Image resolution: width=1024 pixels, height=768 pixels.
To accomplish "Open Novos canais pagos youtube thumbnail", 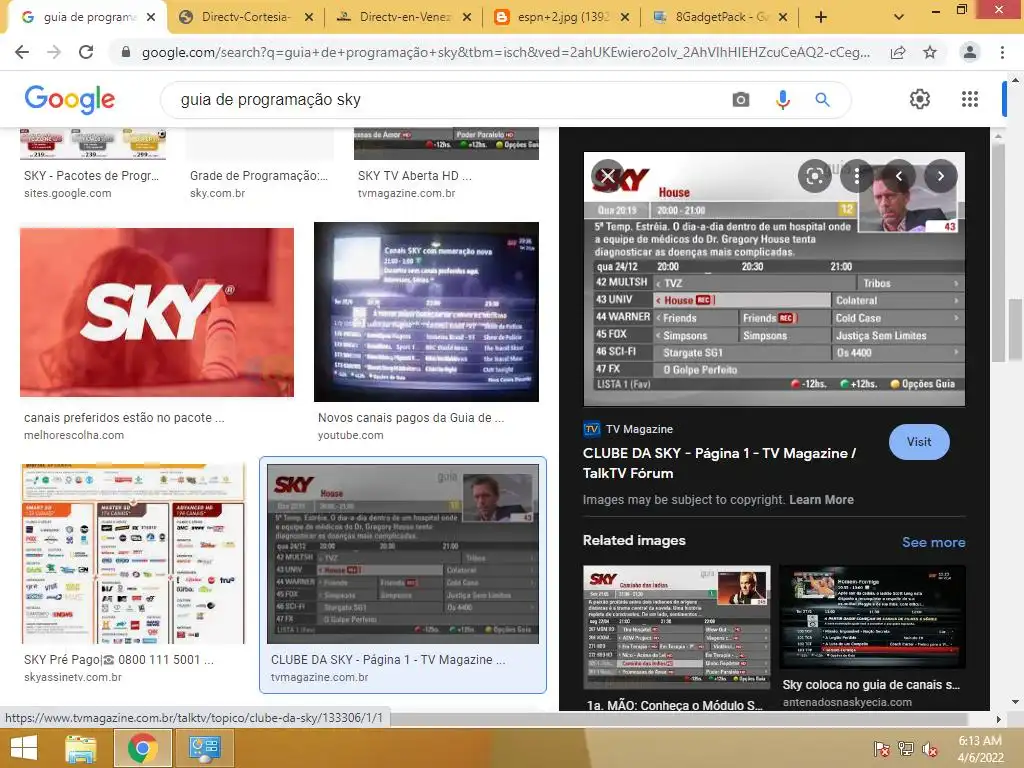I will point(426,312).
